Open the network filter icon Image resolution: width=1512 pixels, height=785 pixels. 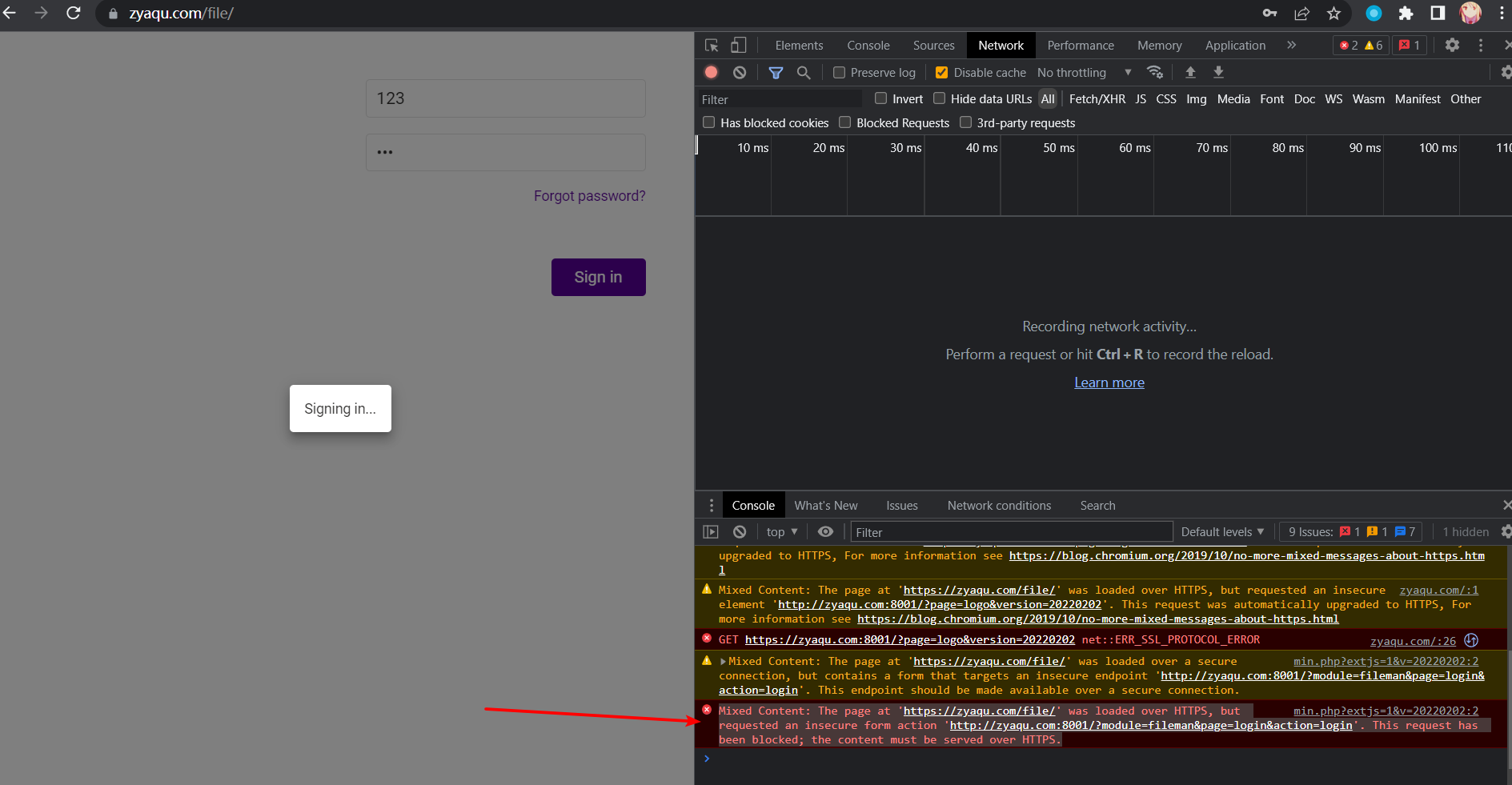point(775,72)
